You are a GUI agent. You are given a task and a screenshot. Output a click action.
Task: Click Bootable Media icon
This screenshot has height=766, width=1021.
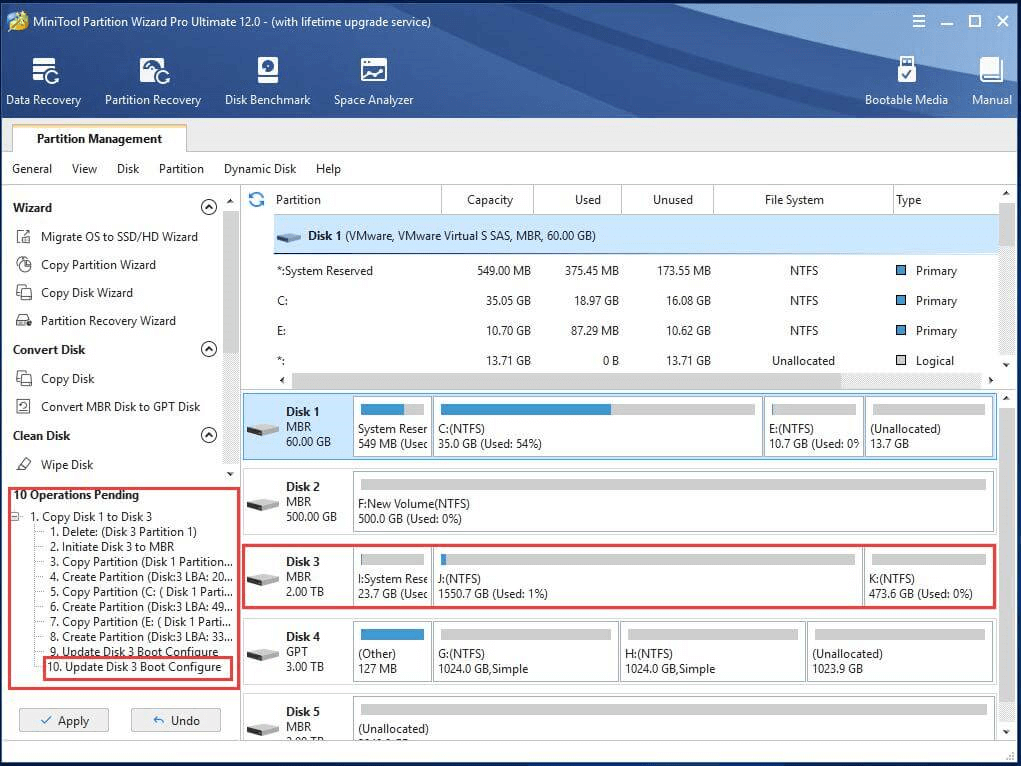pos(906,81)
